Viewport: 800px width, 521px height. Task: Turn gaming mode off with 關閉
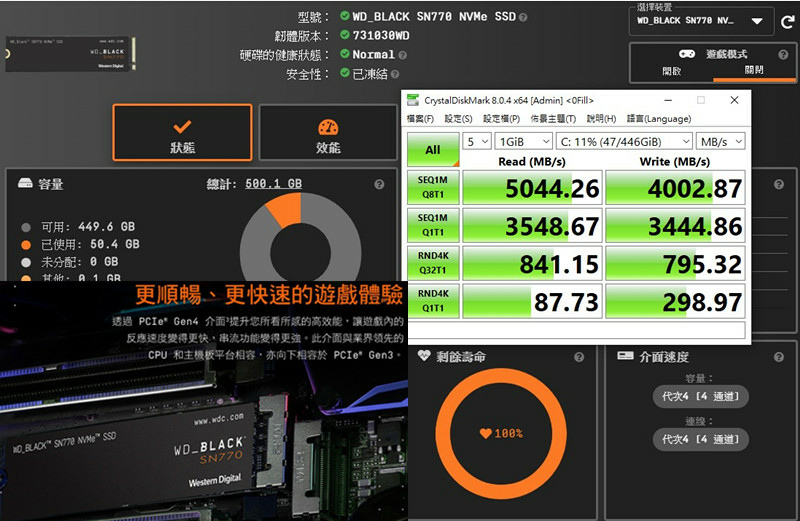[754, 70]
